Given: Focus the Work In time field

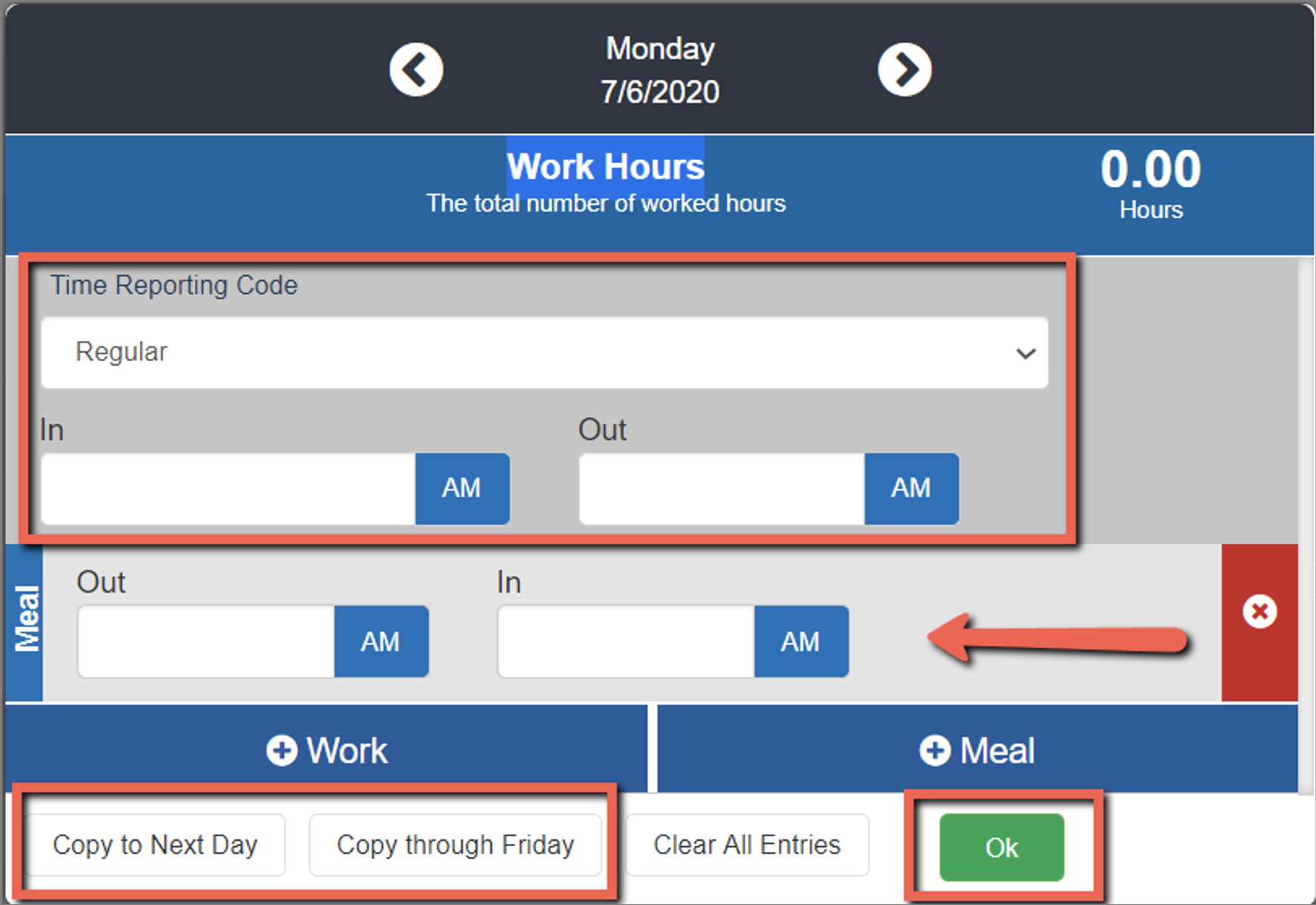Looking at the screenshot, I should point(228,488).
